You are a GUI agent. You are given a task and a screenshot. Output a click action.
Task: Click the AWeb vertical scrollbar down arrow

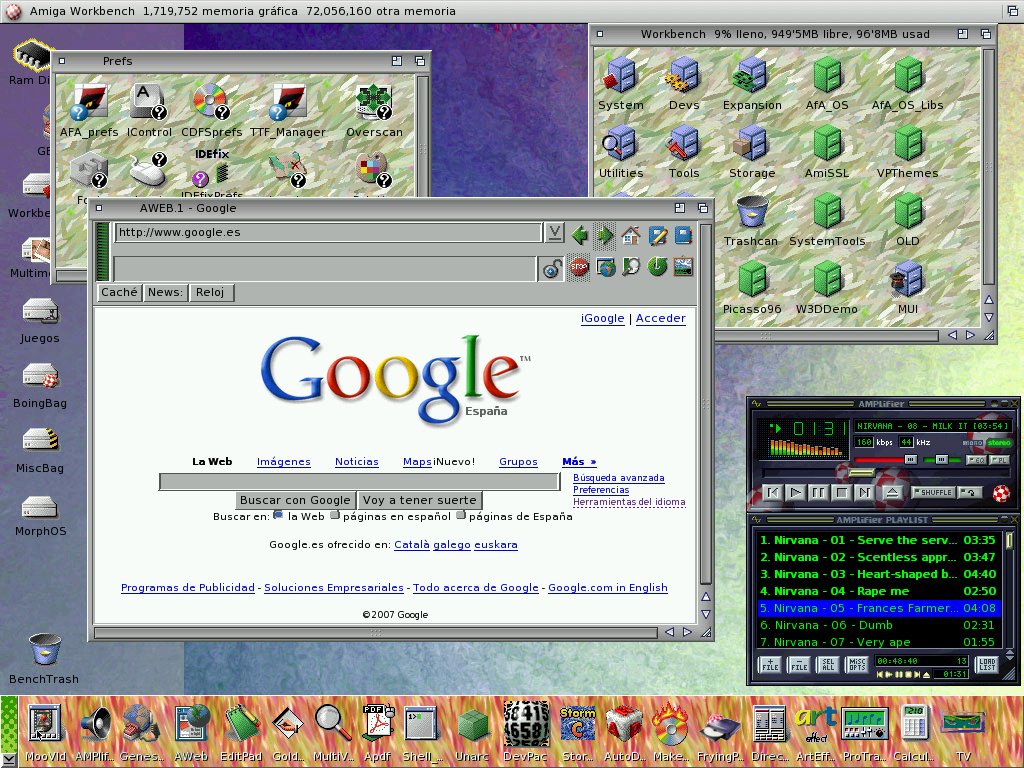pos(706,614)
